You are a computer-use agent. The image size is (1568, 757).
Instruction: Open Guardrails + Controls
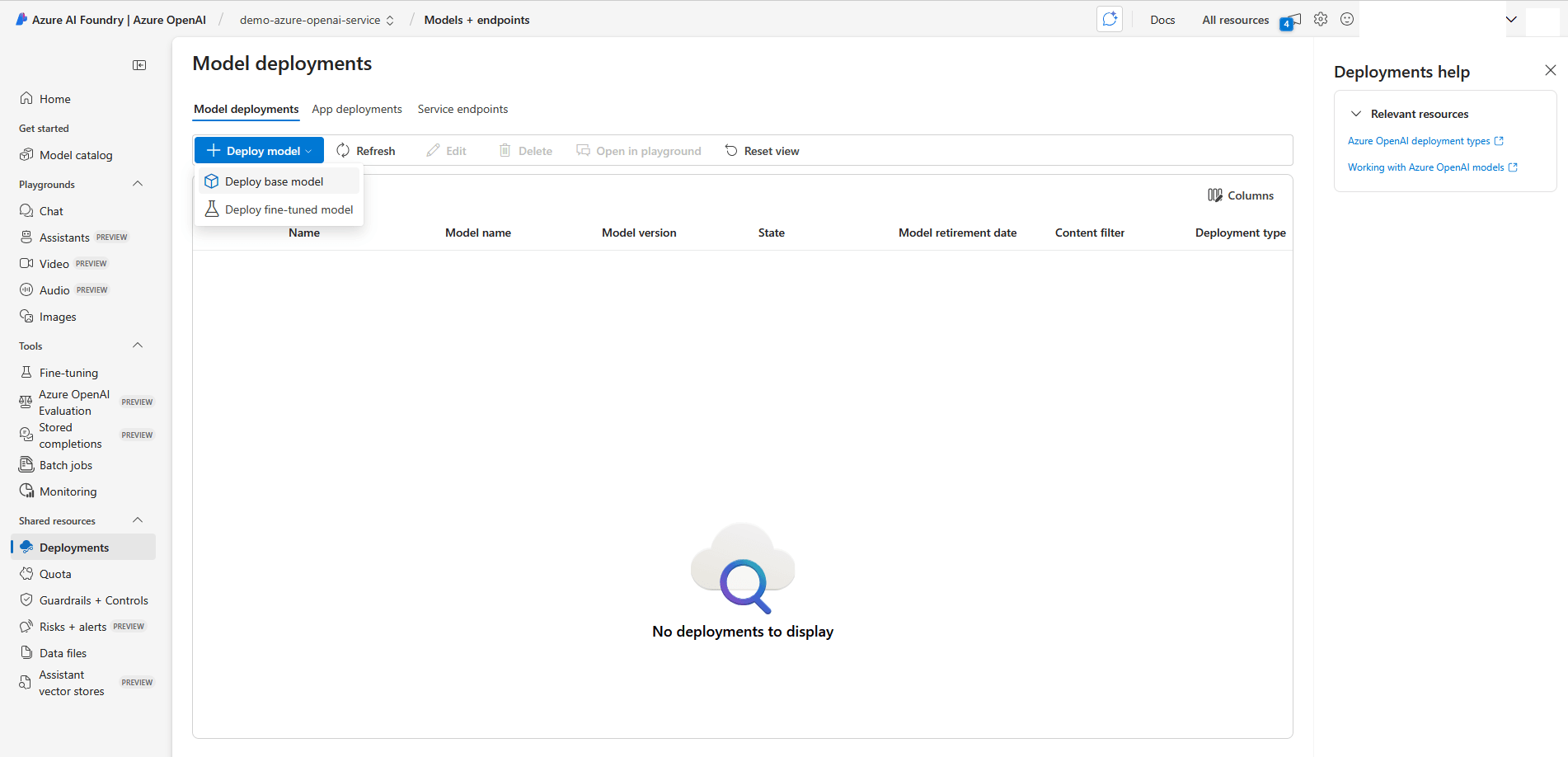[x=93, y=599]
